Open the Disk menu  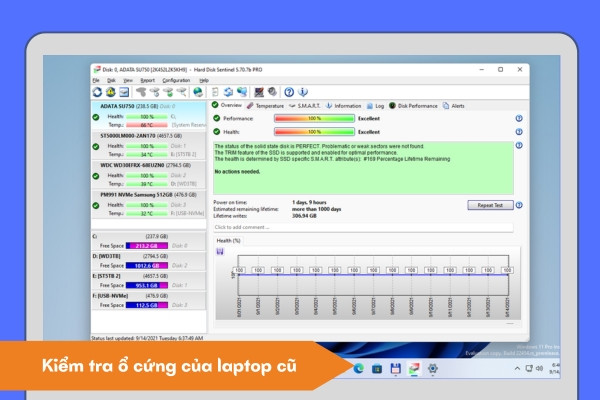coord(111,80)
